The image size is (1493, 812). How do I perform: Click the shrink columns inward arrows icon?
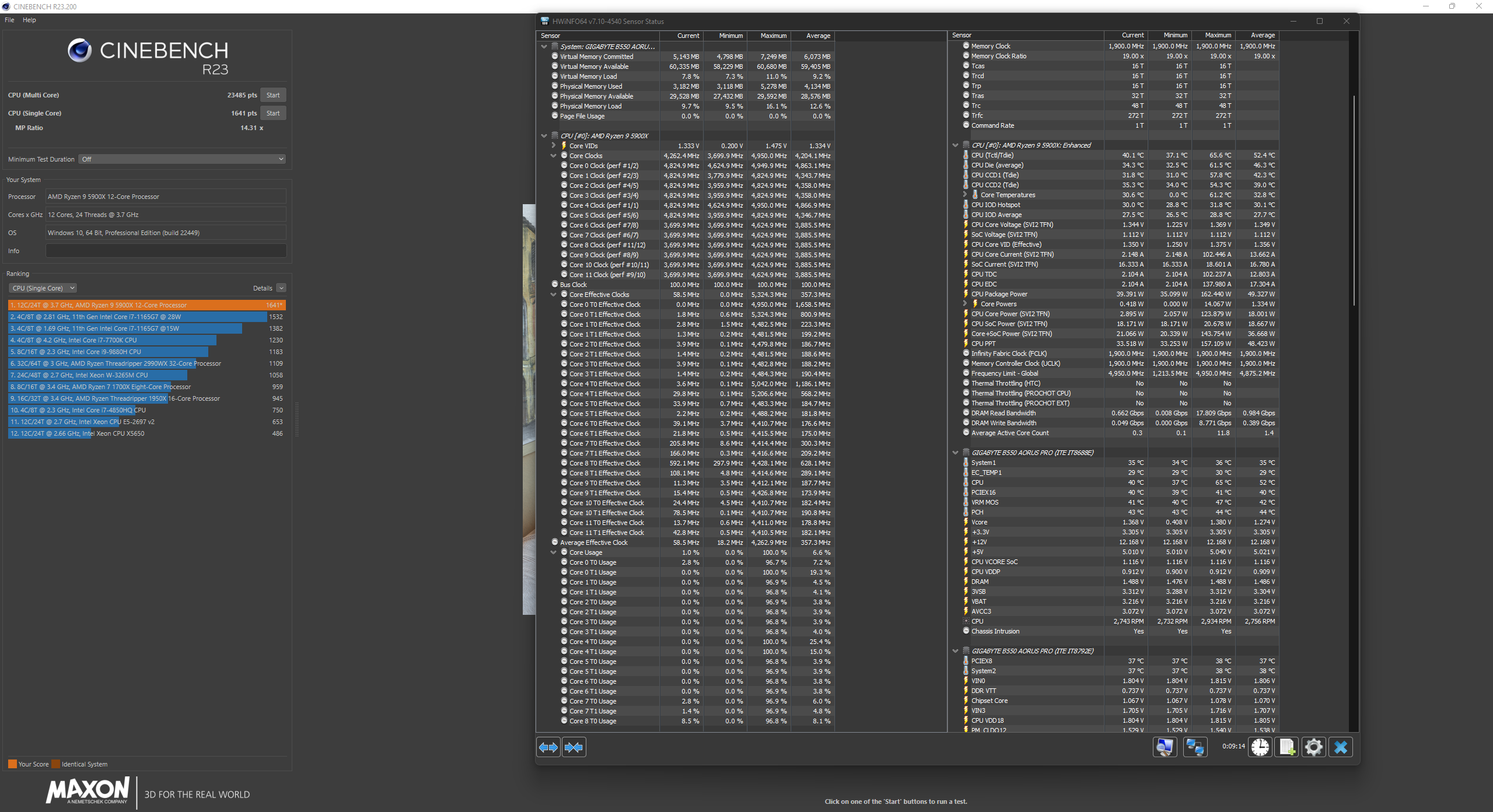pyautogui.click(x=574, y=747)
